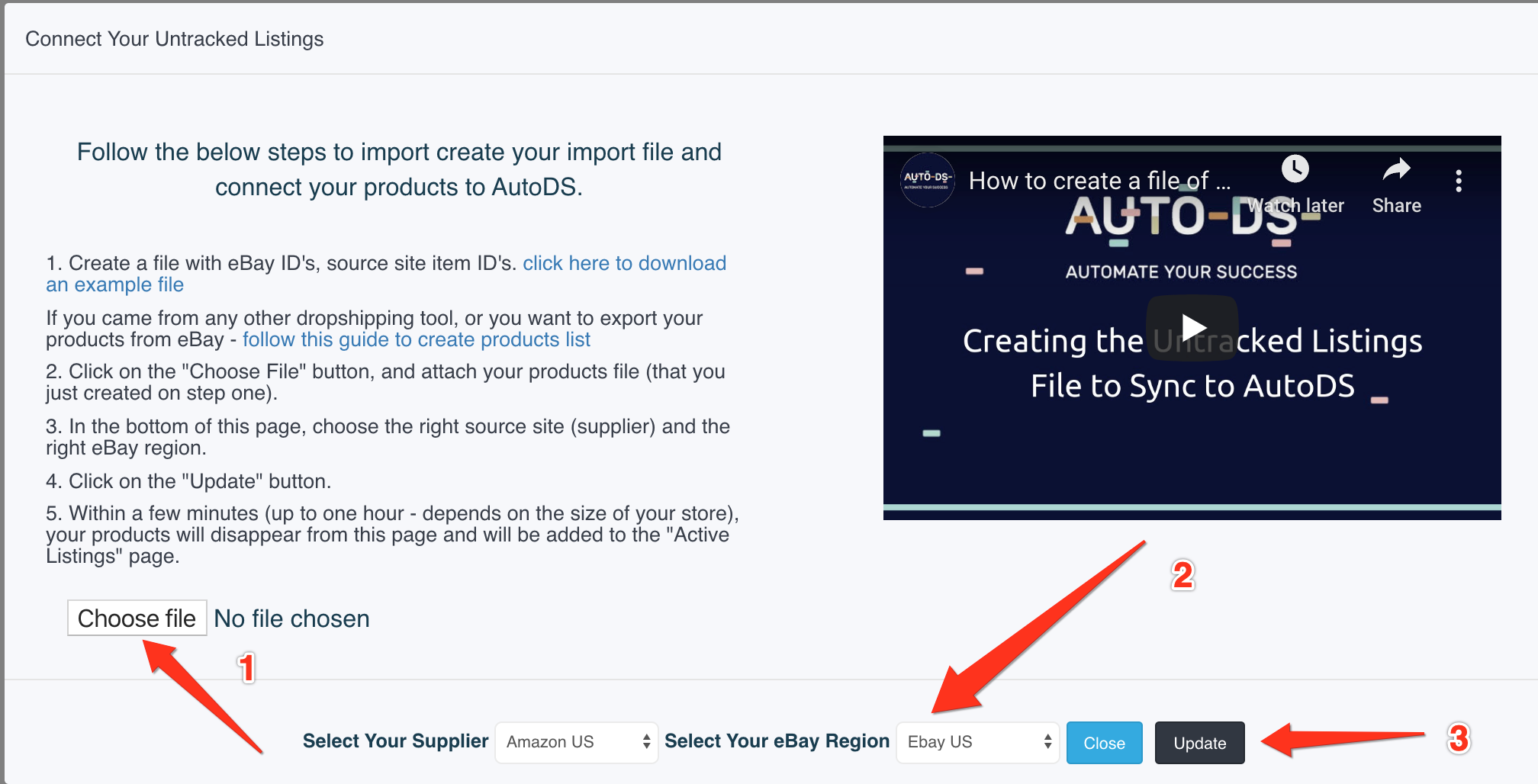The image size is (1538, 784).
Task: Click the 'No file chosen' text
Action: (x=291, y=619)
